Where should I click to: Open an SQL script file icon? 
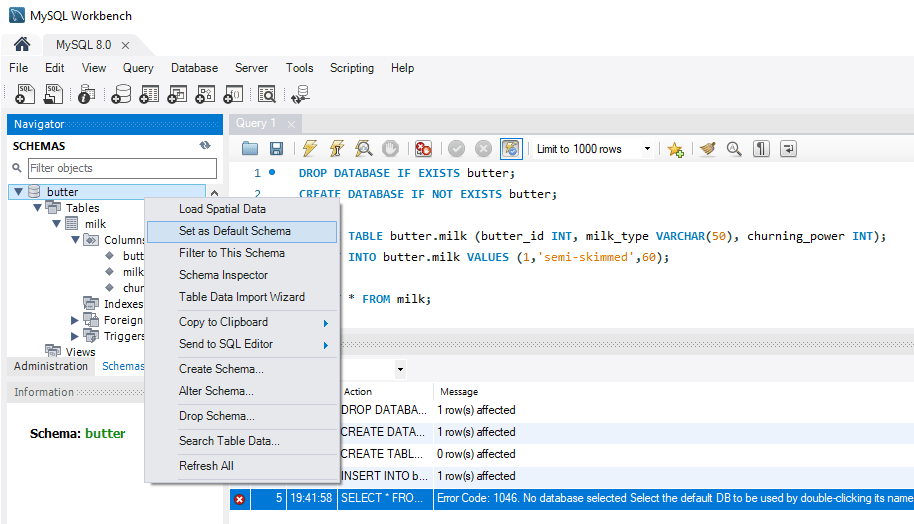coord(53,94)
